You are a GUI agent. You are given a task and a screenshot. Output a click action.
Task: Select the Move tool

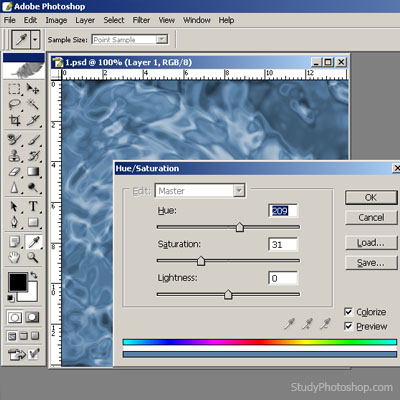(x=33, y=89)
